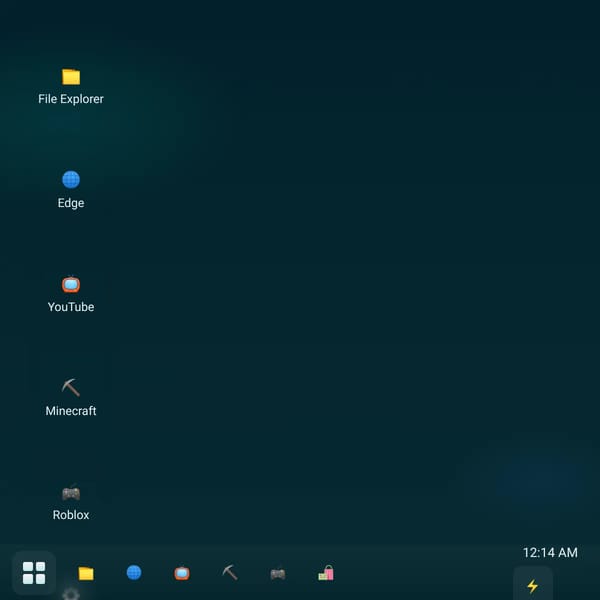
Task: Open the Roblox desktop shortcut
Action: tap(71, 502)
